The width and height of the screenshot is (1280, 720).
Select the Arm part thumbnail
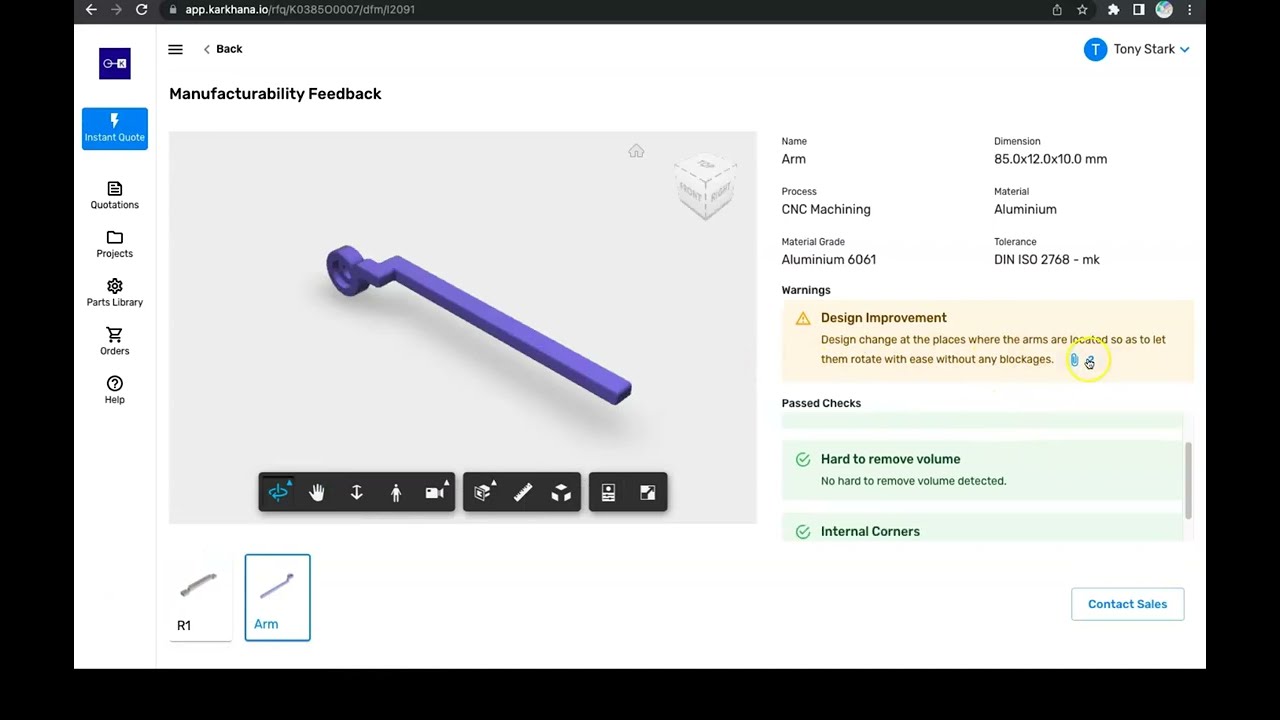pos(277,598)
